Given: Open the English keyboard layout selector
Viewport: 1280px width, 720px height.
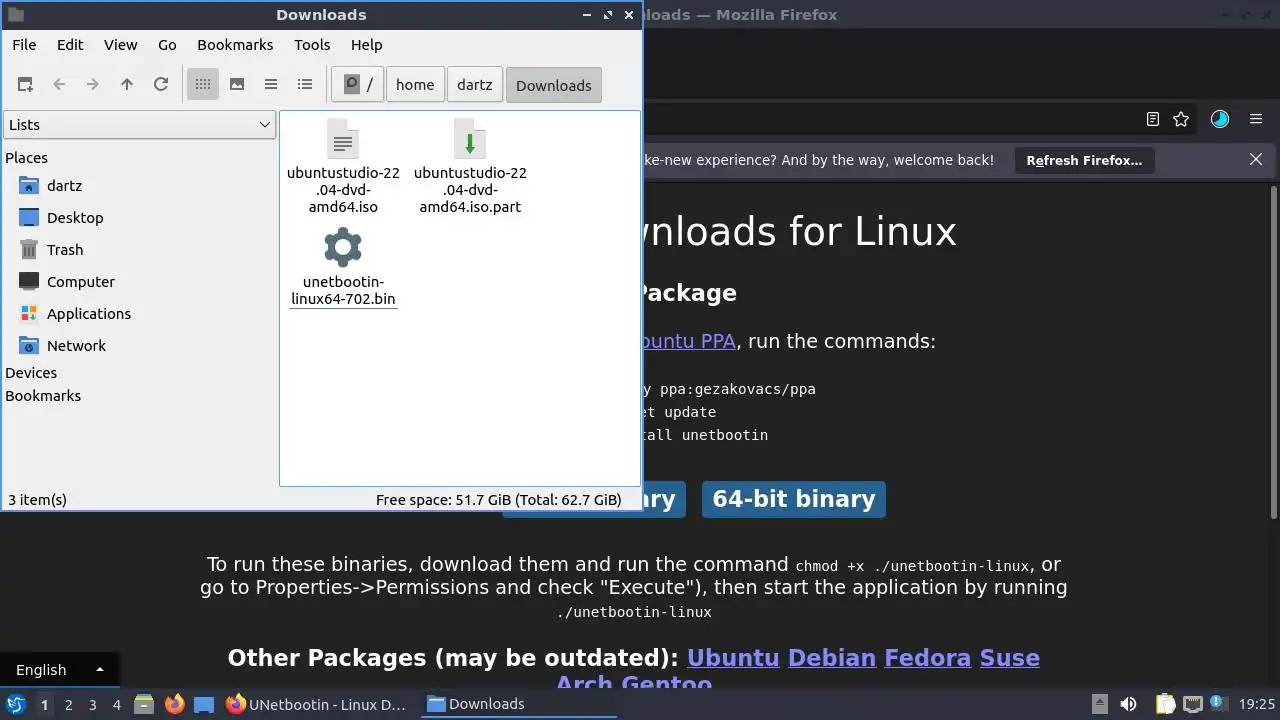Looking at the screenshot, I should (59, 670).
